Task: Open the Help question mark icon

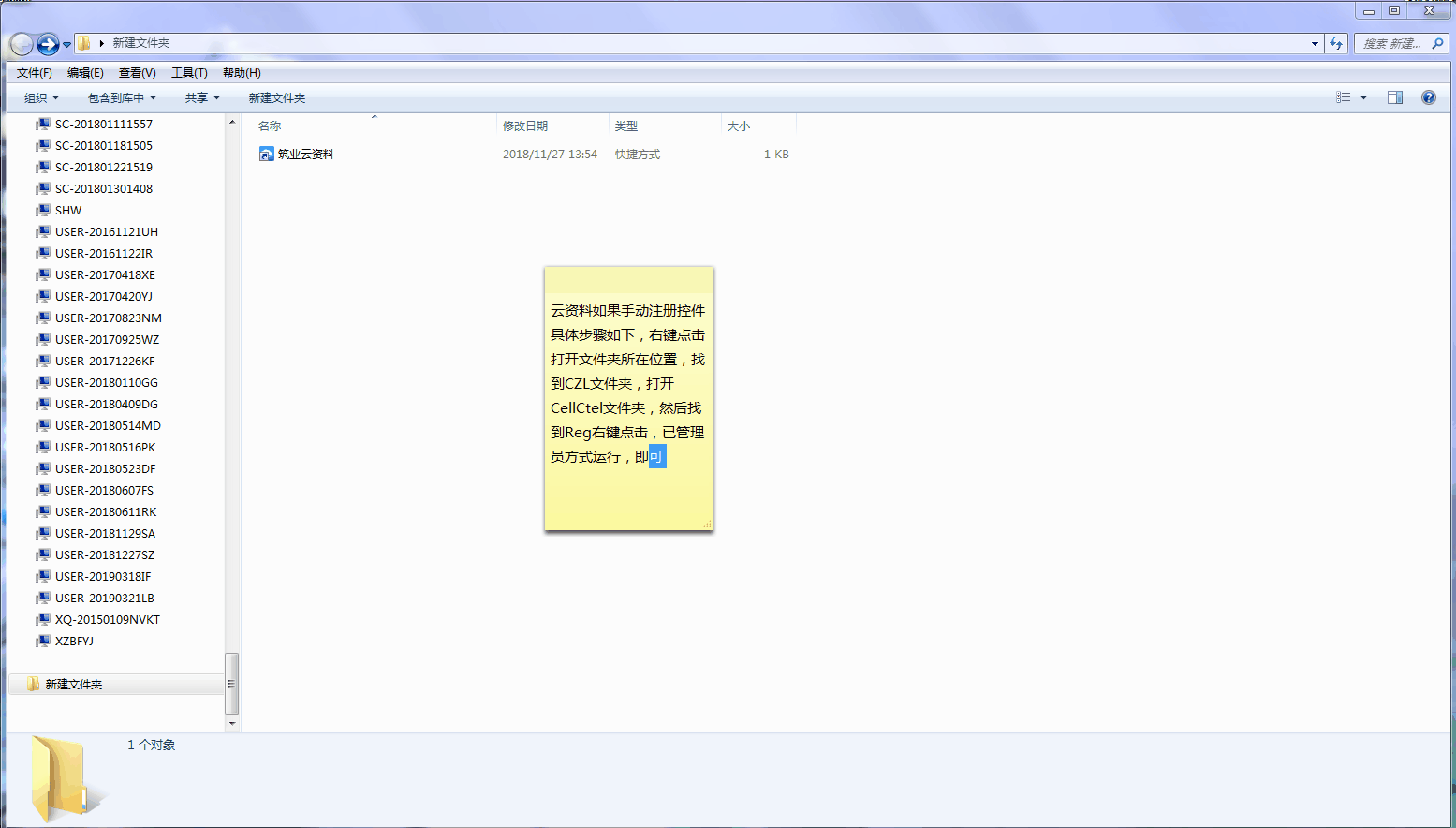Action: [x=1428, y=97]
